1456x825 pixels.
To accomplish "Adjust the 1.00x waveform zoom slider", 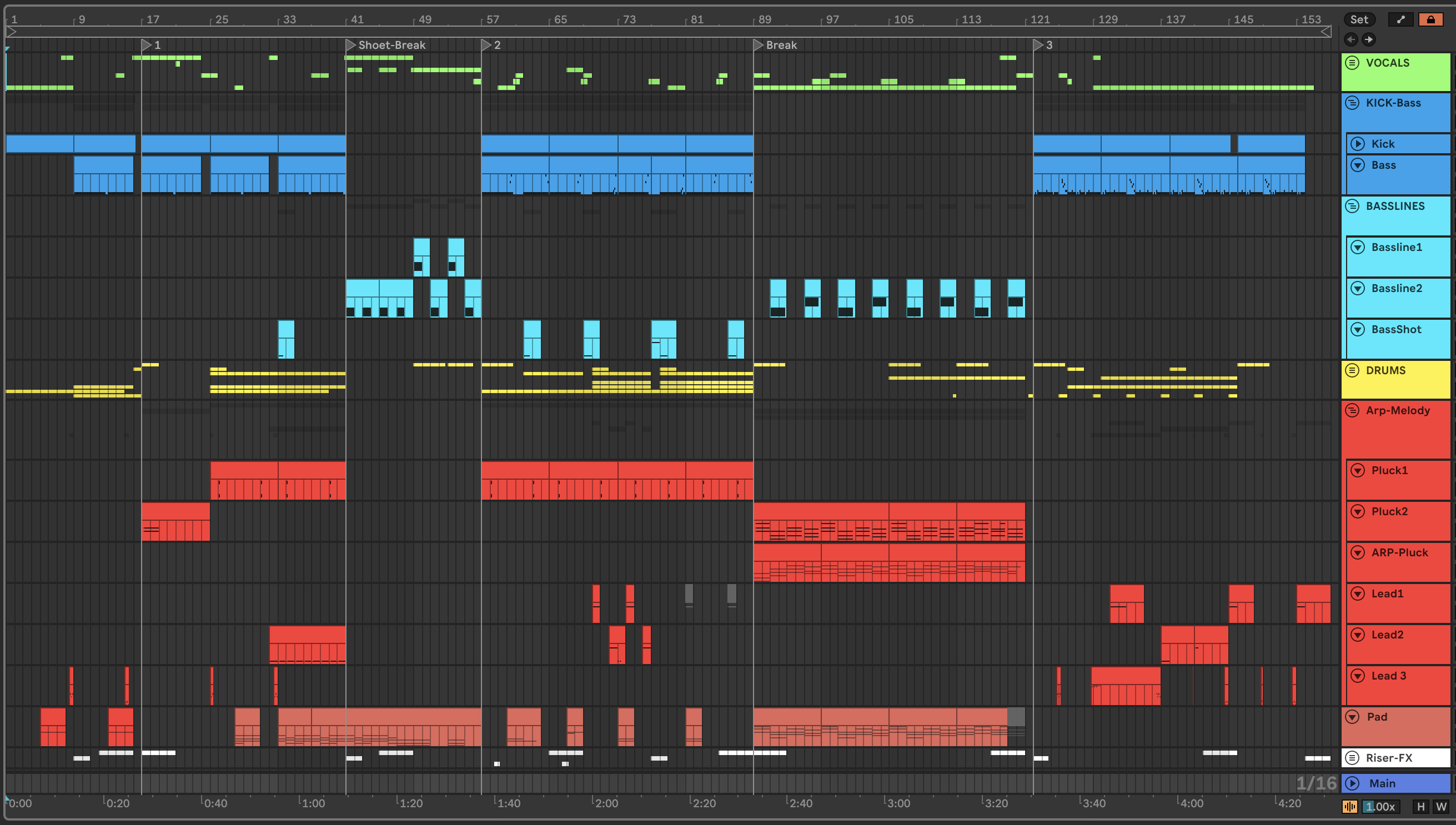I will 1380,806.
